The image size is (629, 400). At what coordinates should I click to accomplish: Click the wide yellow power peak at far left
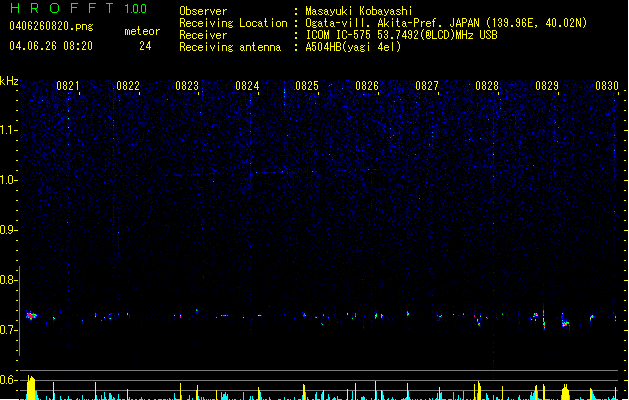point(31,388)
